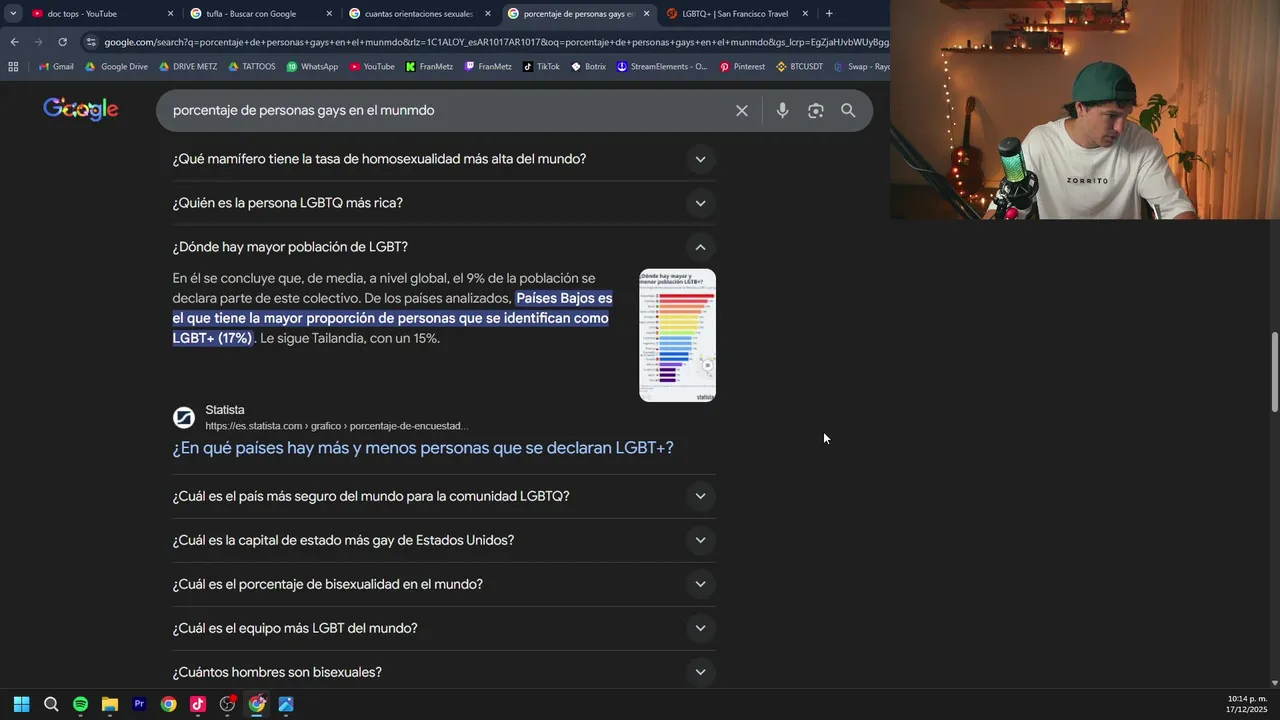
Task: Open the Statista LGBT bar chart thumbnail
Action: 677,335
